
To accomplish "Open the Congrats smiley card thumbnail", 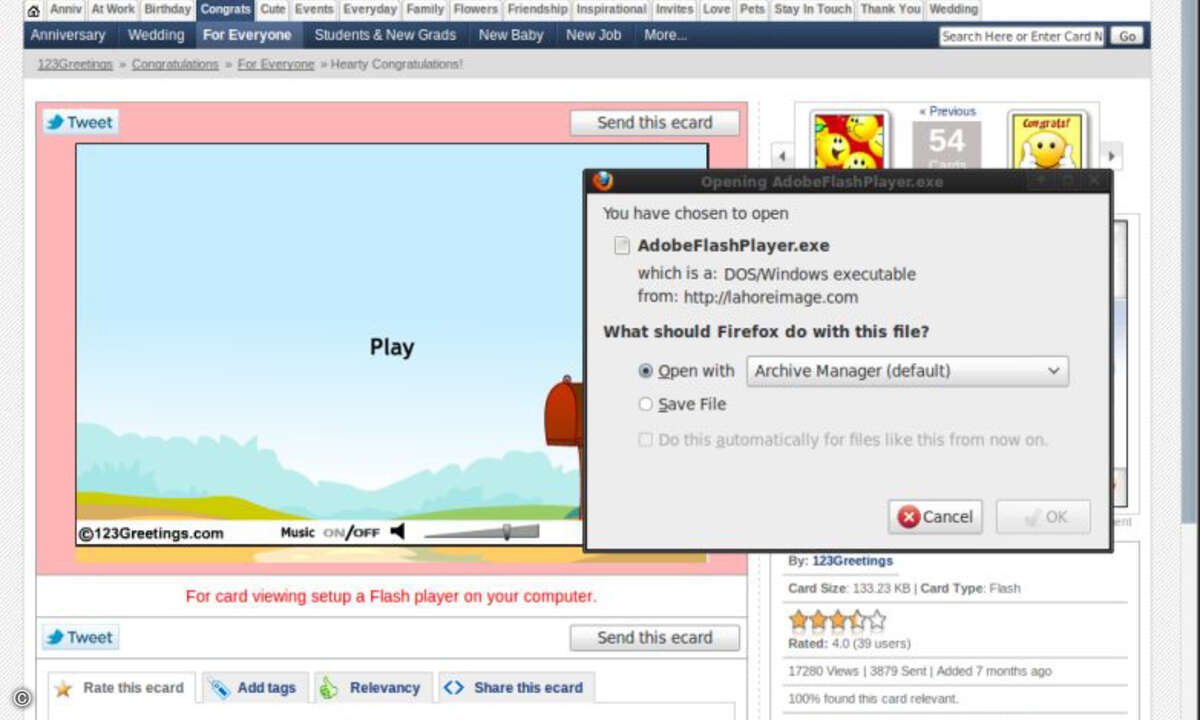I will click(1047, 141).
